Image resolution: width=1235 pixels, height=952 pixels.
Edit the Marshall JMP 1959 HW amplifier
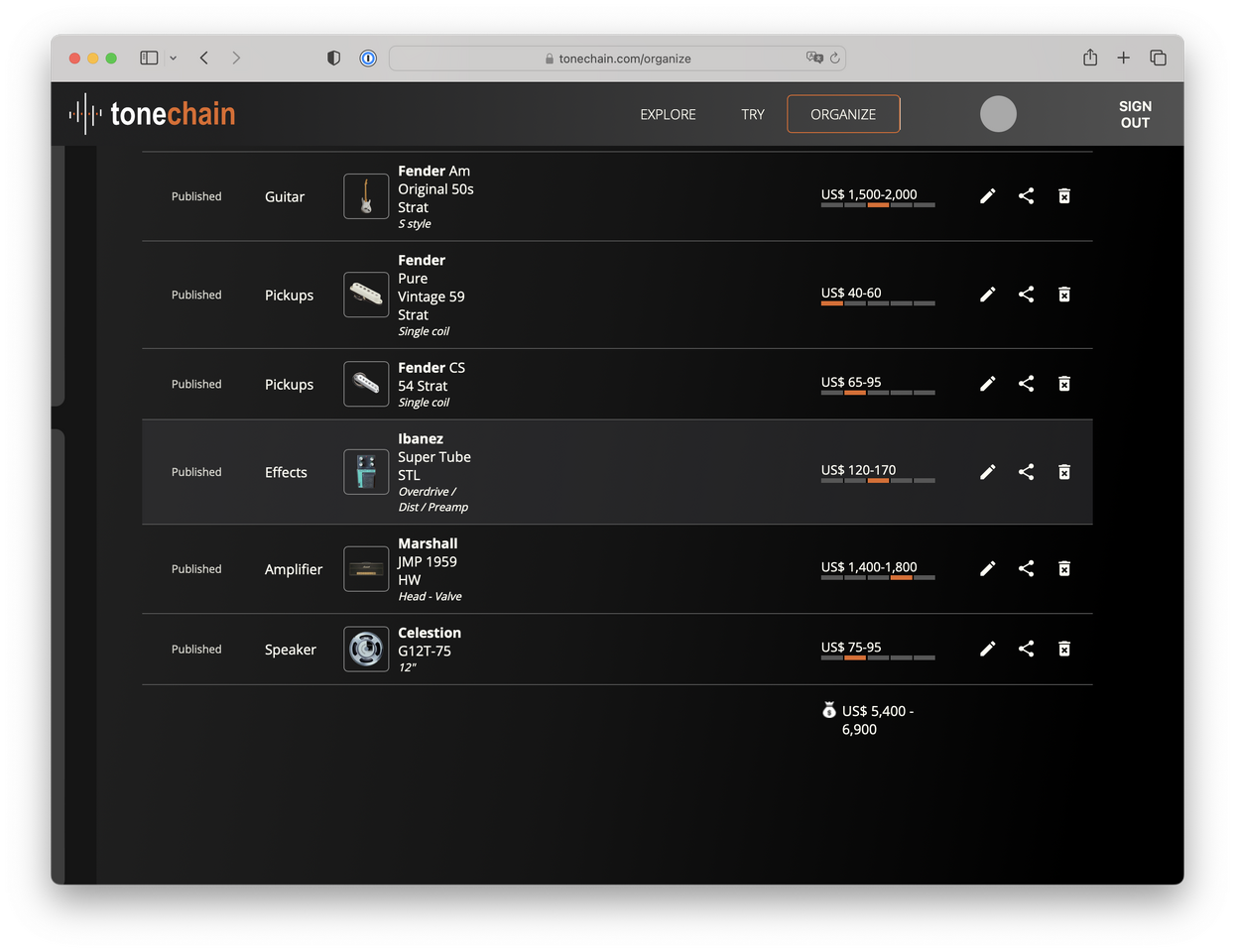pyautogui.click(x=987, y=568)
